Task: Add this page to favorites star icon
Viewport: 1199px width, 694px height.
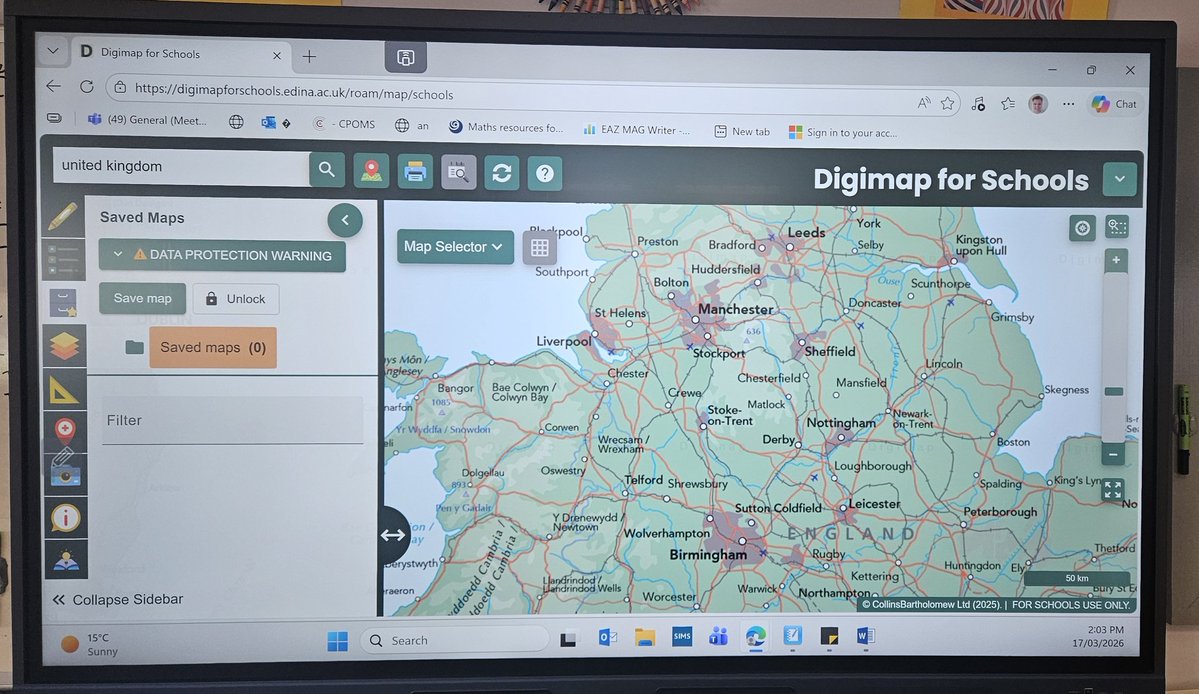Action: 948,103
